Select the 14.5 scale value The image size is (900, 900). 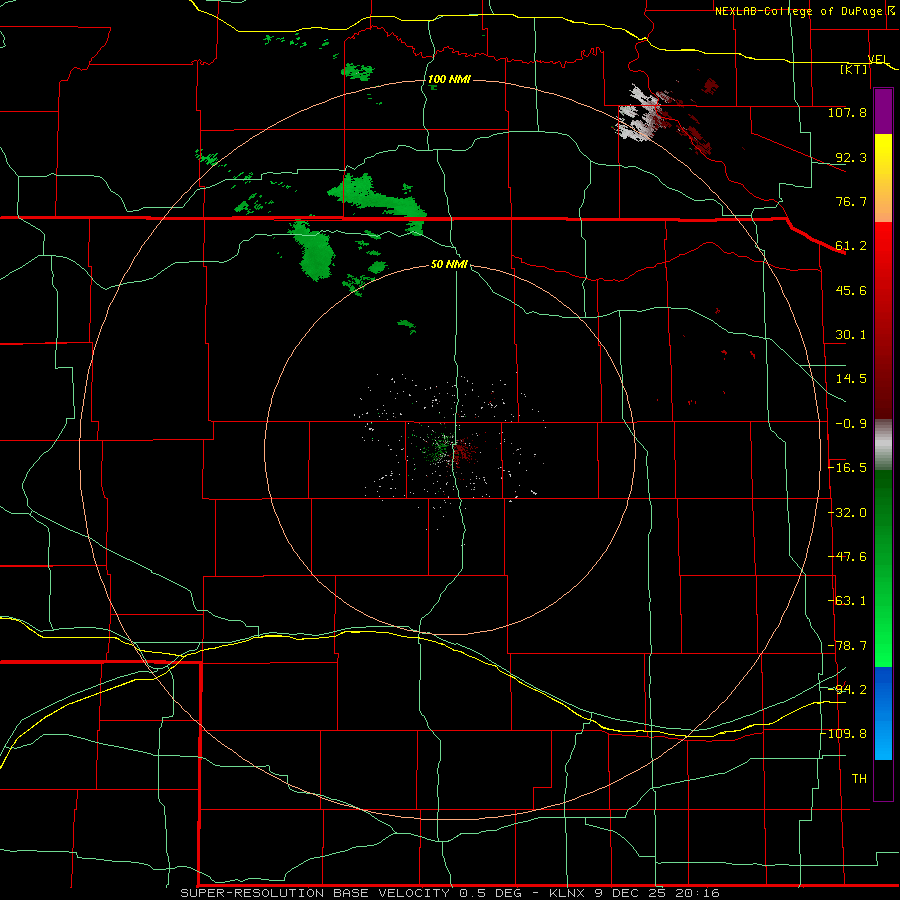[x=851, y=379]
